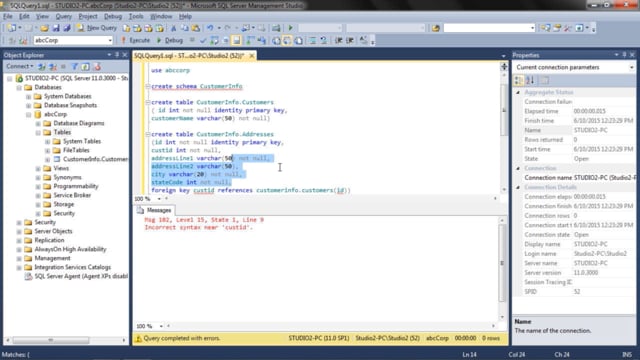Click the Debug button
The image size is (640, 360).
[x=170, y=40]
